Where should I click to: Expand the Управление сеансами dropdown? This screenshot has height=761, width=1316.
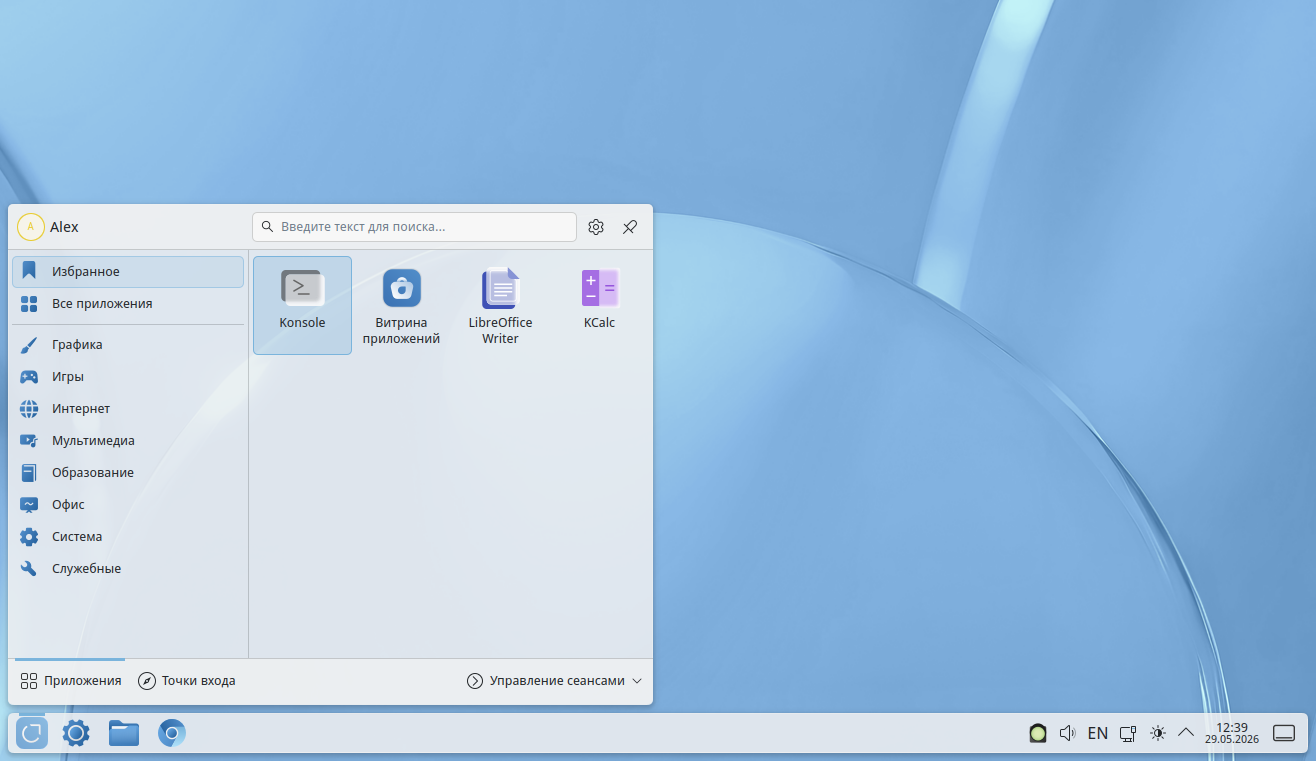pos(554,681)
